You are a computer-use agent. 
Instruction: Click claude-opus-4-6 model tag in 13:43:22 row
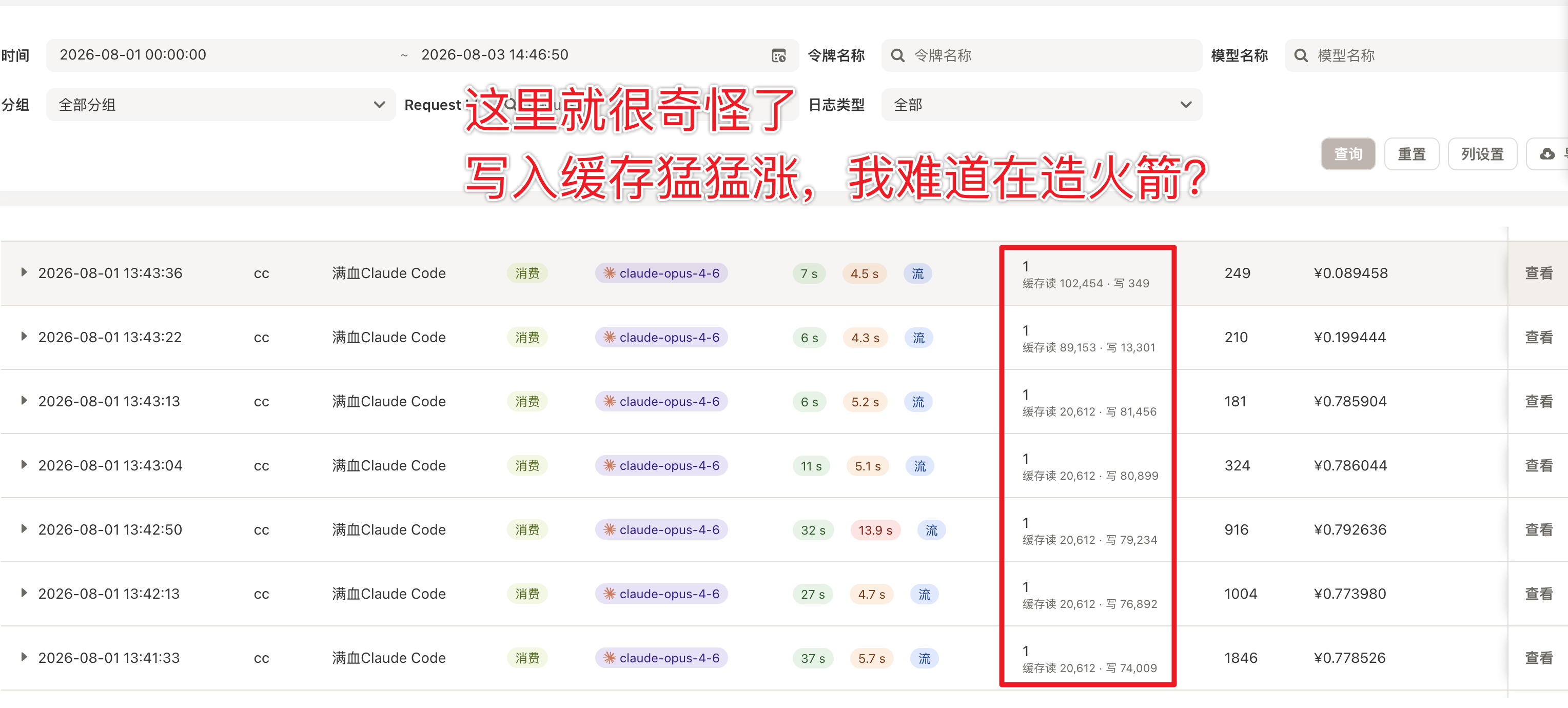(x=661, y=337)
